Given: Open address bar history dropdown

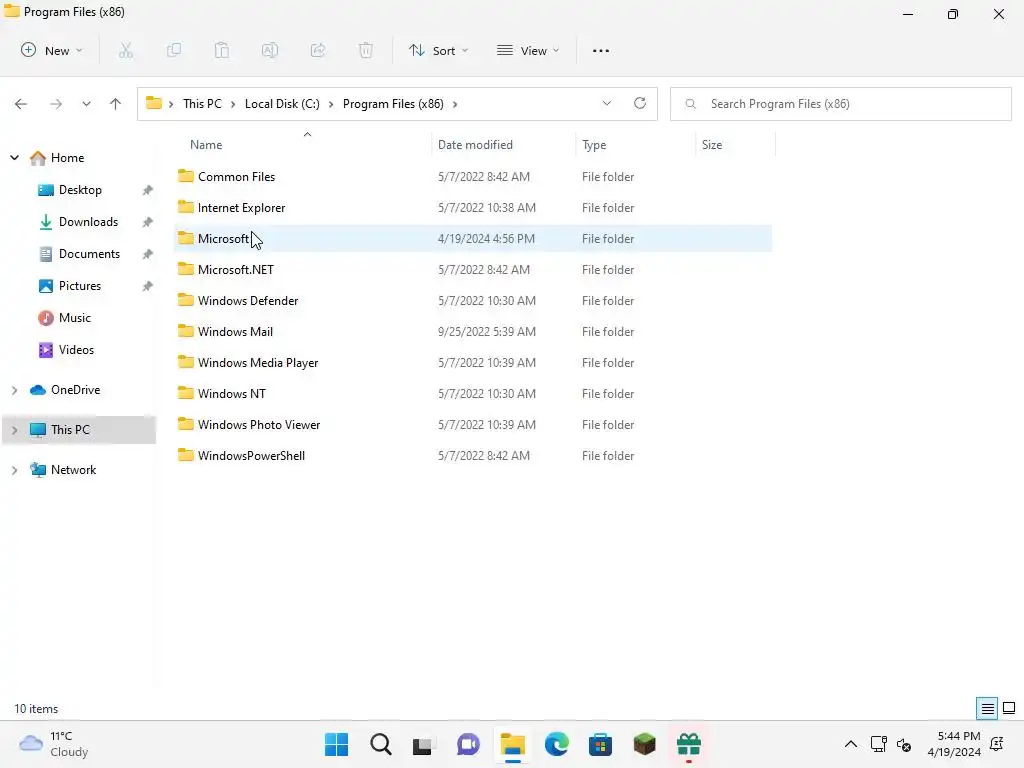Looking at the screenshot, I should (x=607, y=103).
